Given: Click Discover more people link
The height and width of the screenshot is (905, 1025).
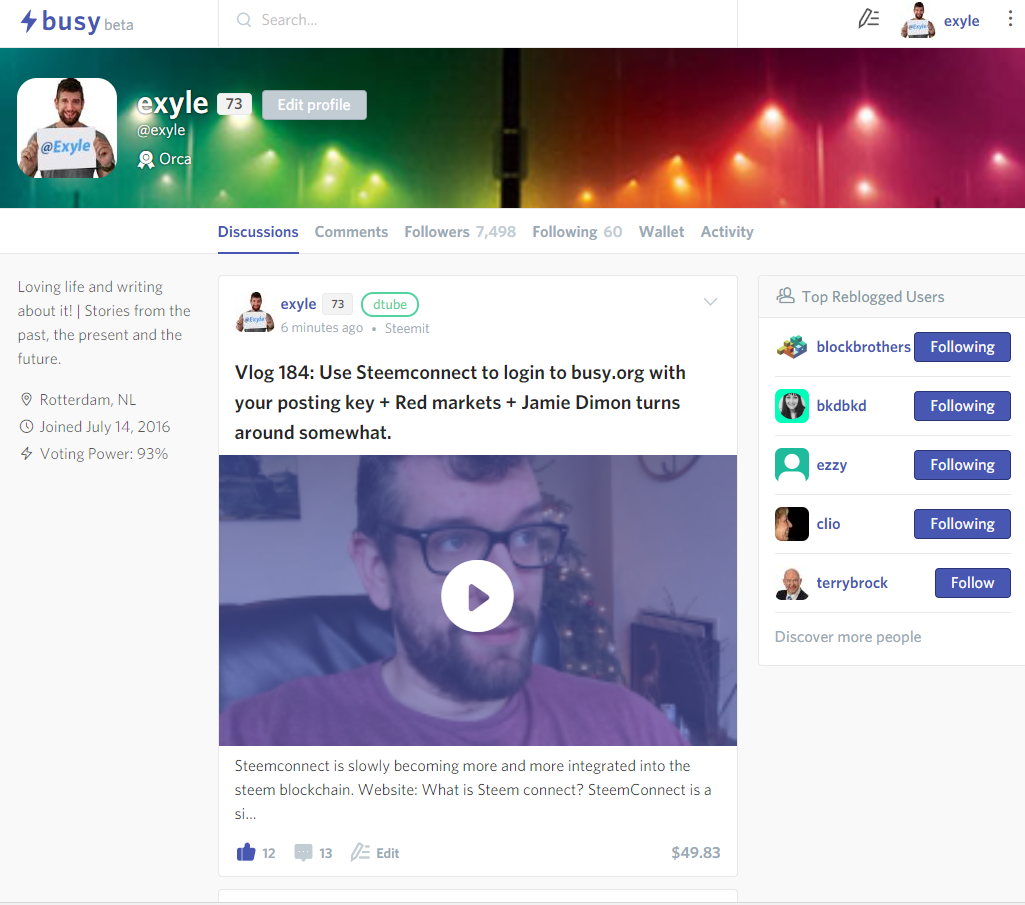Looking at the screenshot, I should coord(848,637).
